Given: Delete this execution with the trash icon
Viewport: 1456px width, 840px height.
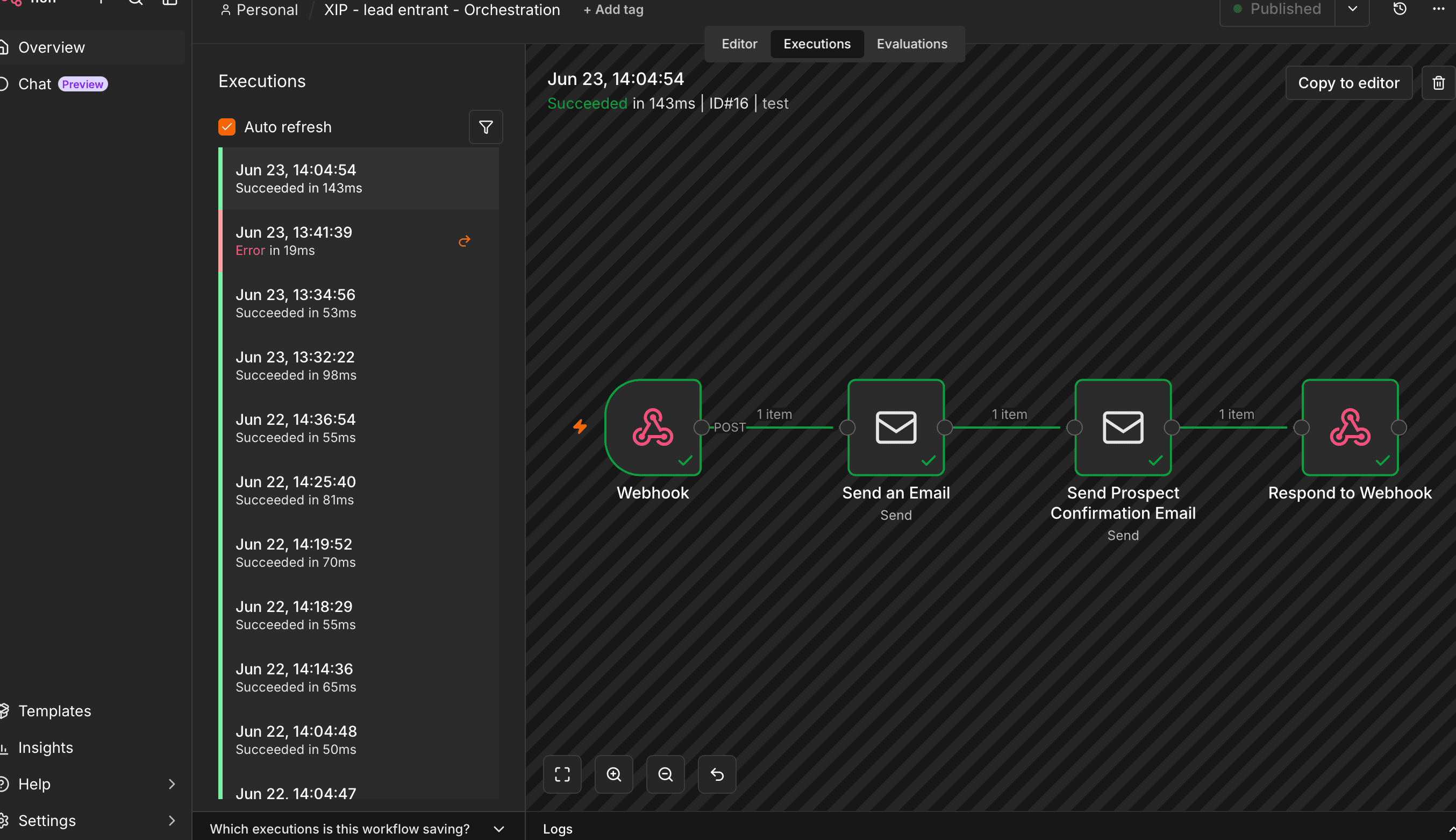Looking at the screenshot, I should click(1438, 83).
